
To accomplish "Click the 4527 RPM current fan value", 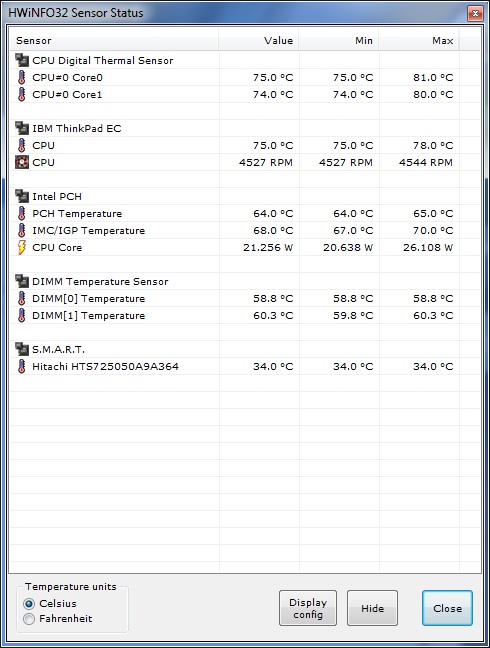I will tap(266, 163).
